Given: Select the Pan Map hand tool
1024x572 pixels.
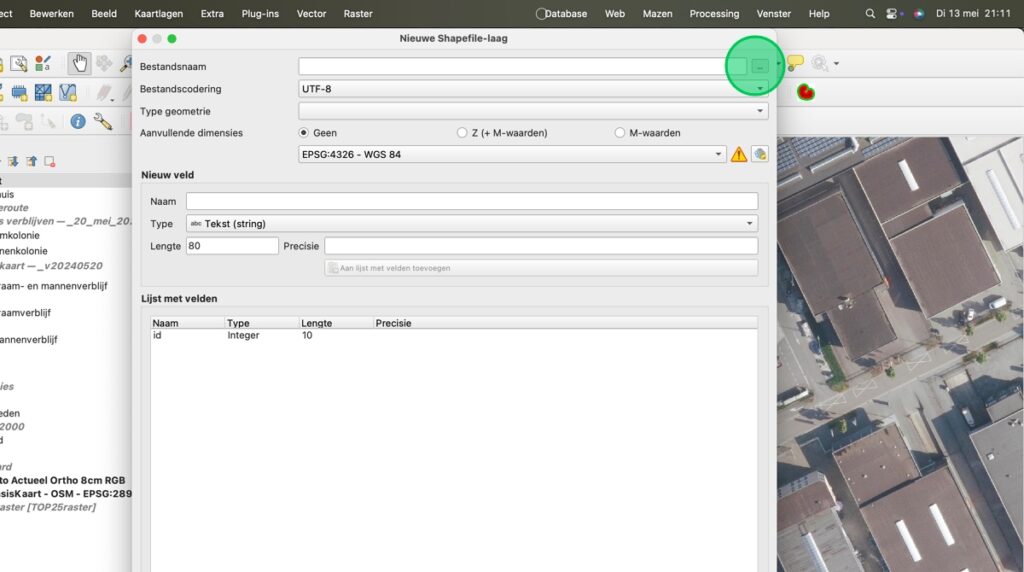Looking at the screenshot, I should pyautogui.click(x=79, y=64).
